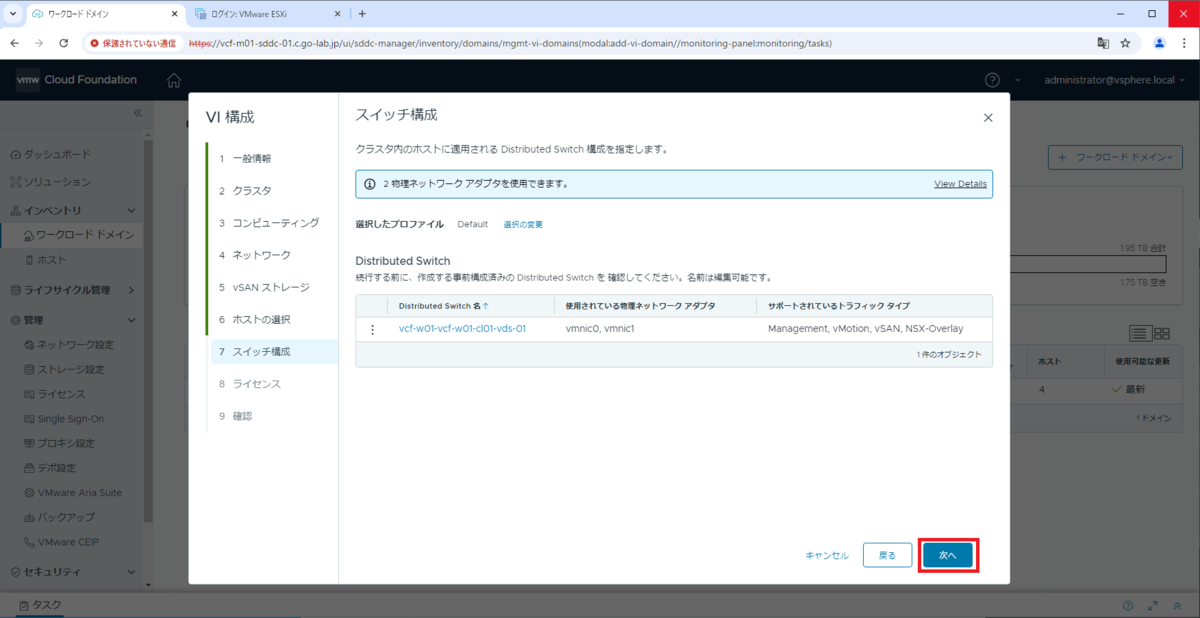Viewport: 1200px width, 618px height.
Task: Click the 次へ button
Action: point(948,555)
